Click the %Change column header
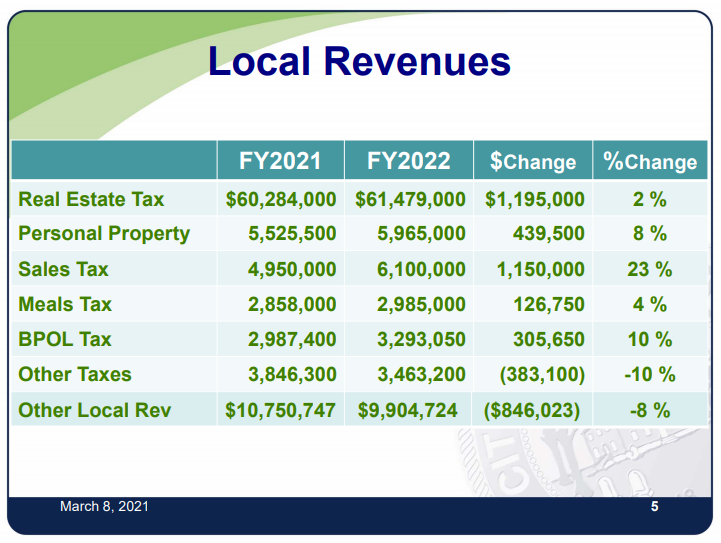This screenshot has width=721, height=543. click(650, 161)
